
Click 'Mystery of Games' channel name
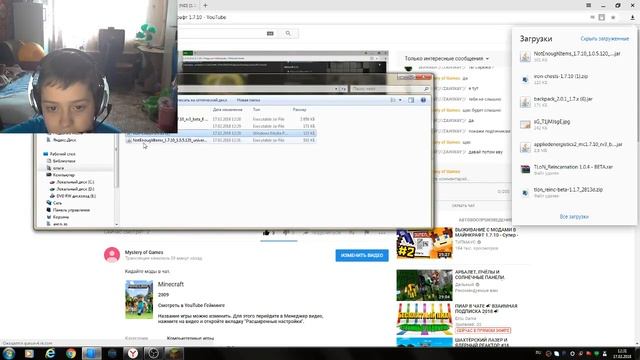(144, 252)
